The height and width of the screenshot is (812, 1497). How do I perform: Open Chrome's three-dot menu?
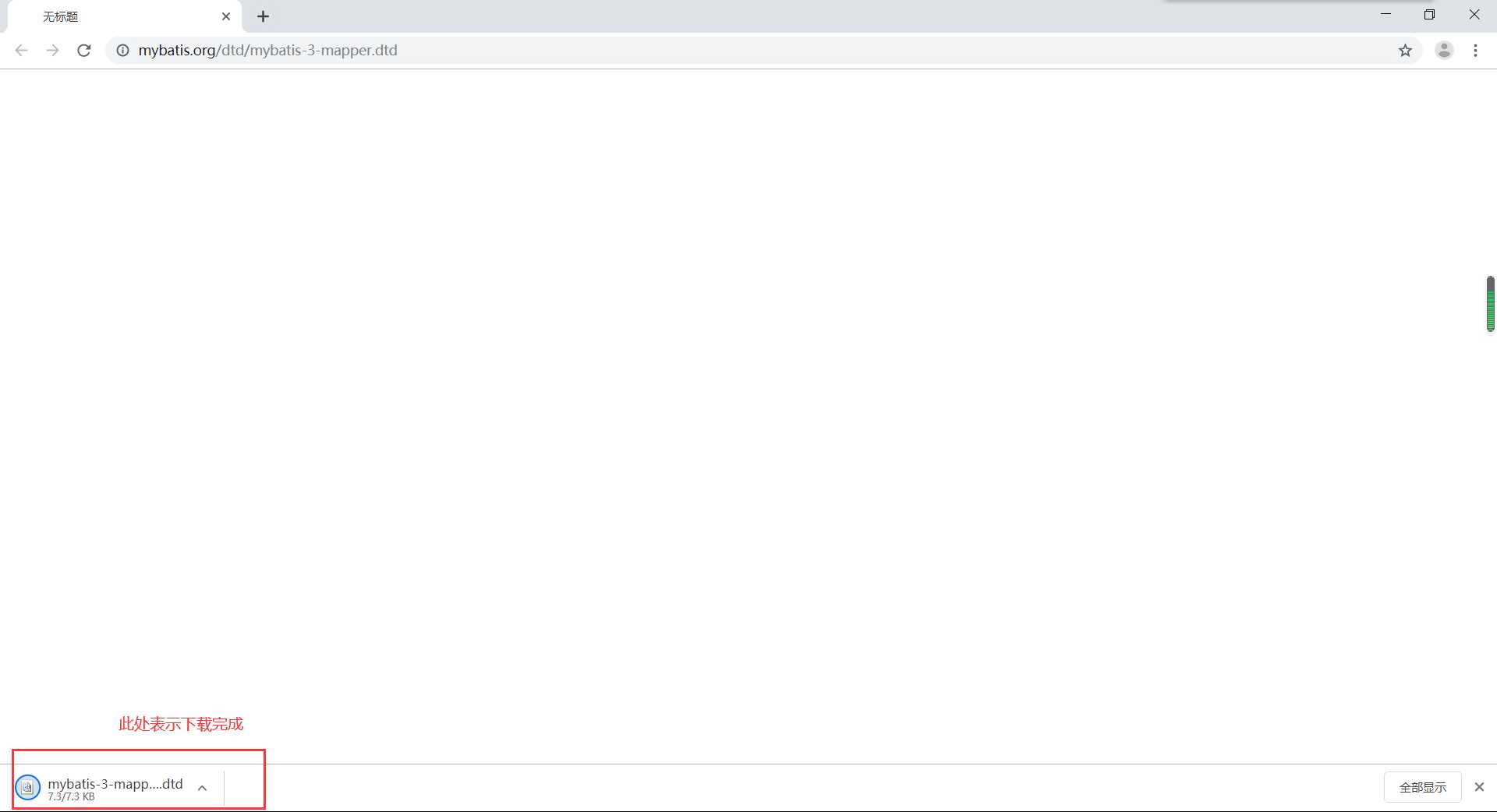pyautogui.click(x=1475, y=51)
